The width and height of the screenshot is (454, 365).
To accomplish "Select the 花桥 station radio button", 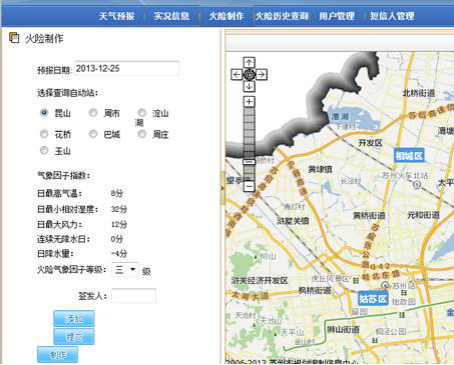I will click(x=44, y=134).
